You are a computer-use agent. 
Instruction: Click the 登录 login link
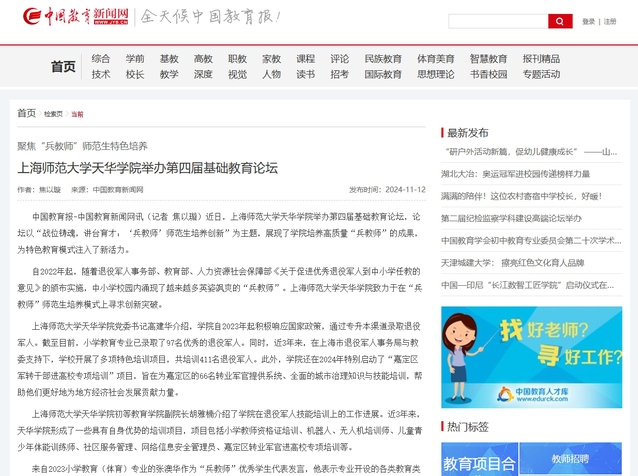coord(588,21)
